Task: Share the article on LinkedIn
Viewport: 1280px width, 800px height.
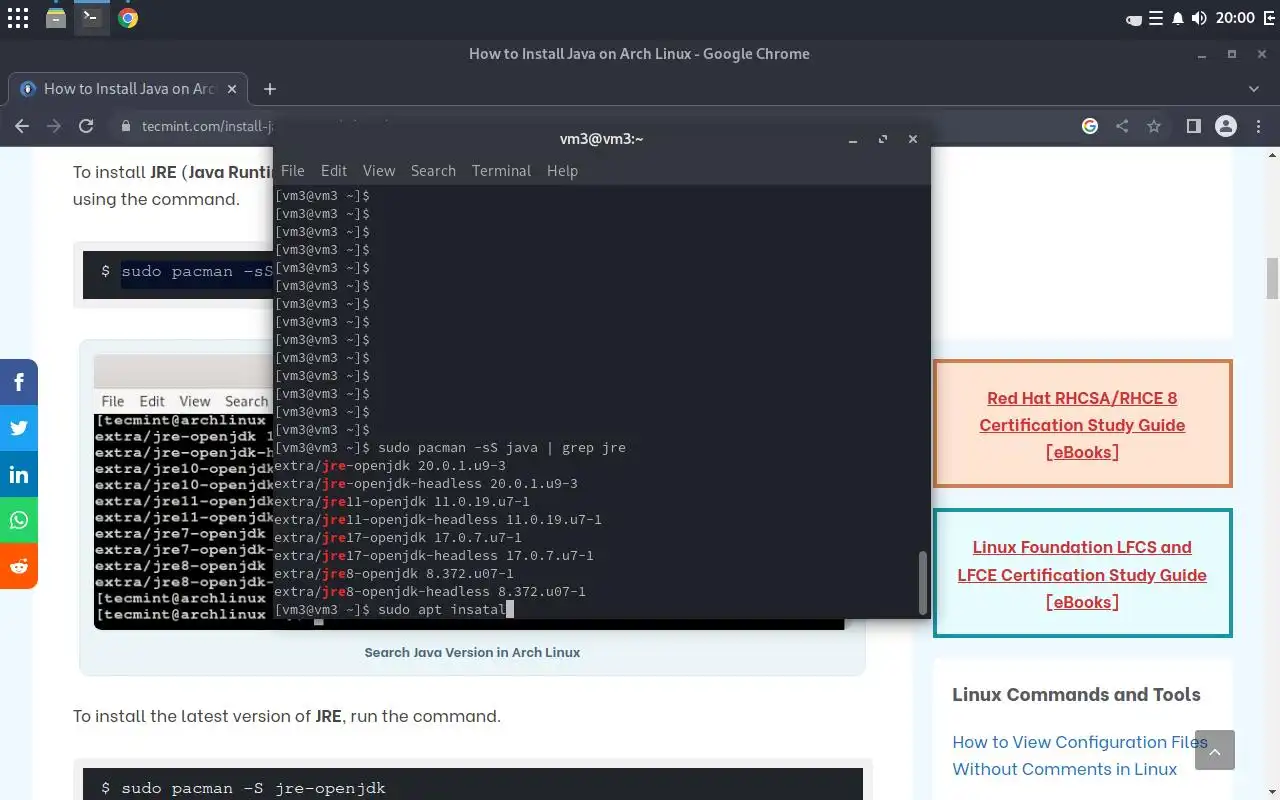Action: coord(19,474)
